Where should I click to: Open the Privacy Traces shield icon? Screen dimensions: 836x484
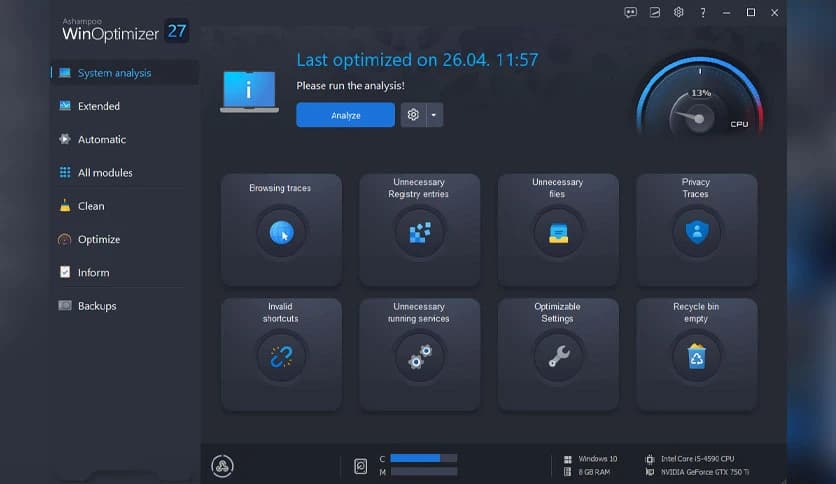pyautogui.click(x=697, y=232)
